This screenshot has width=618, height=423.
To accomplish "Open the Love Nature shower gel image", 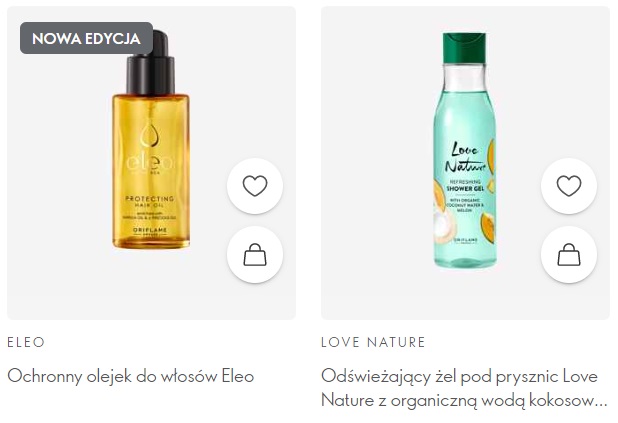I will point(465,151).
